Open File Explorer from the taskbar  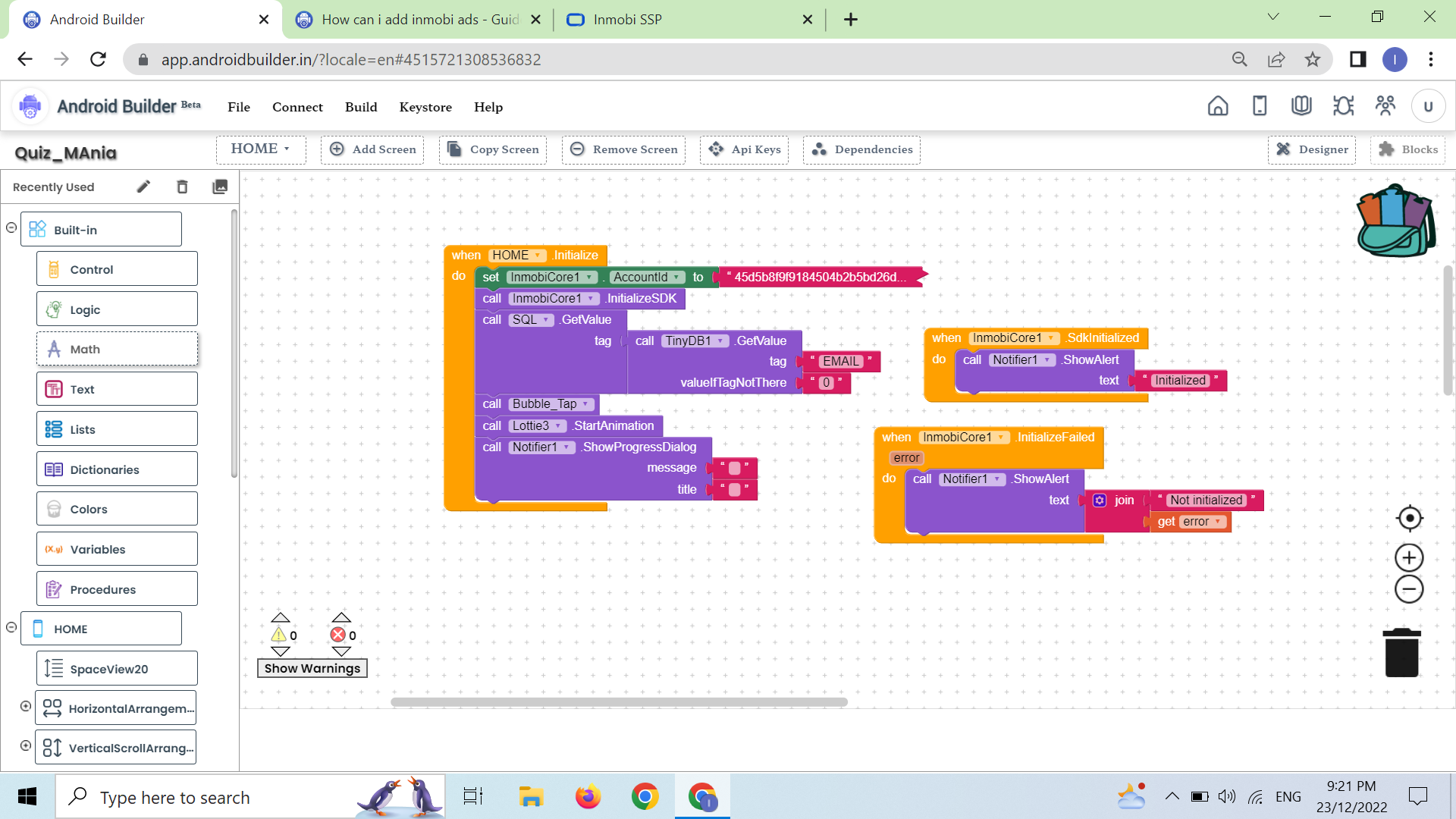531,797
